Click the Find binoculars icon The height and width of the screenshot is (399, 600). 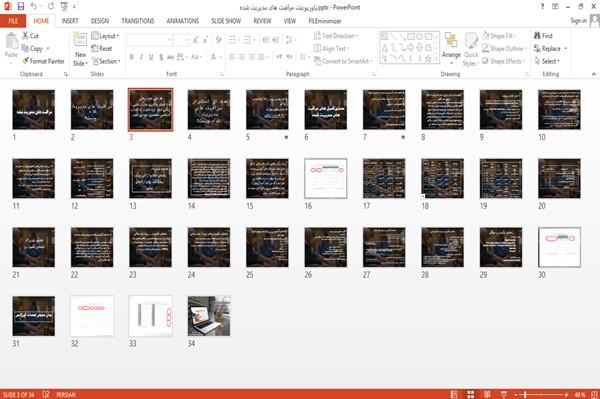[x=537, y=36]
